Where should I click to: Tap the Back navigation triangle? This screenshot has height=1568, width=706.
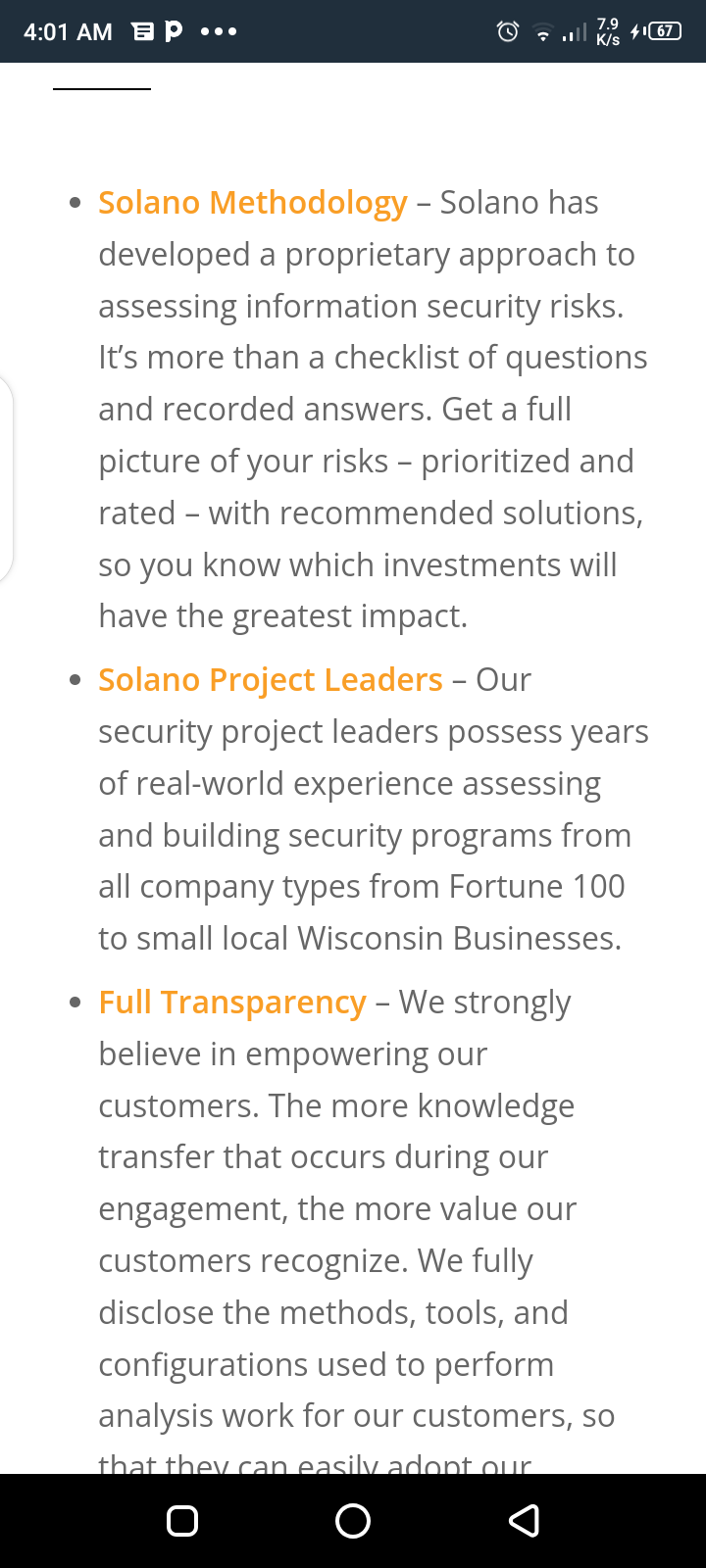[525, 1520]
